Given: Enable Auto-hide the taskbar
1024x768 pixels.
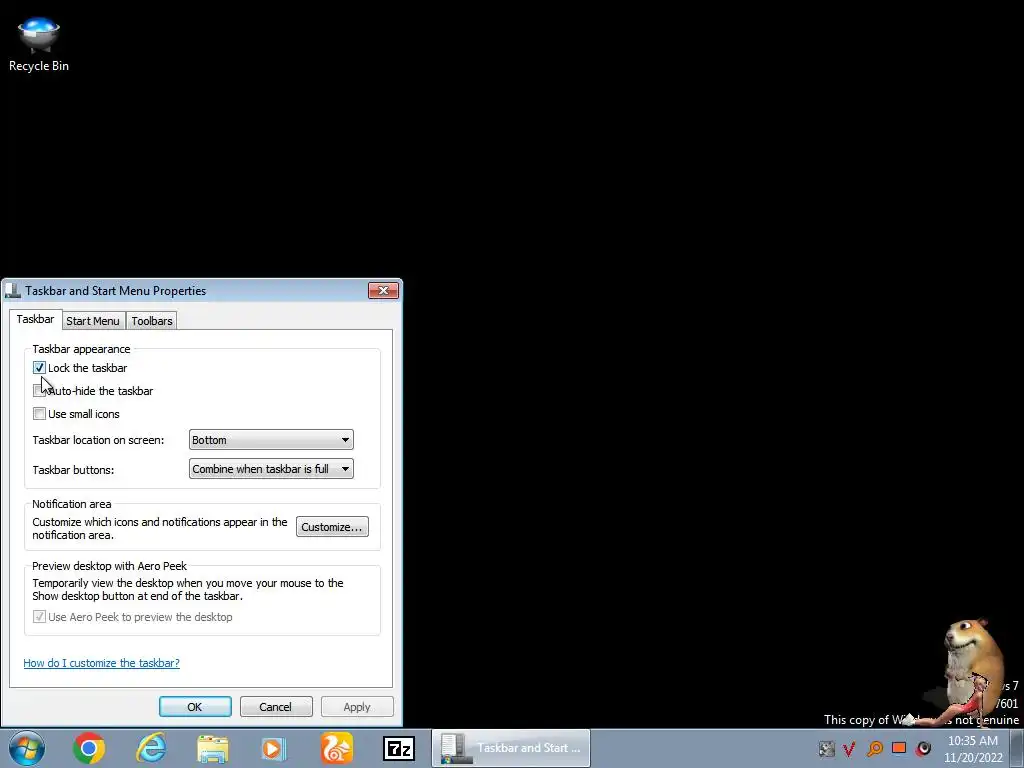Looking at the screenshot, I should coord(39,391).
